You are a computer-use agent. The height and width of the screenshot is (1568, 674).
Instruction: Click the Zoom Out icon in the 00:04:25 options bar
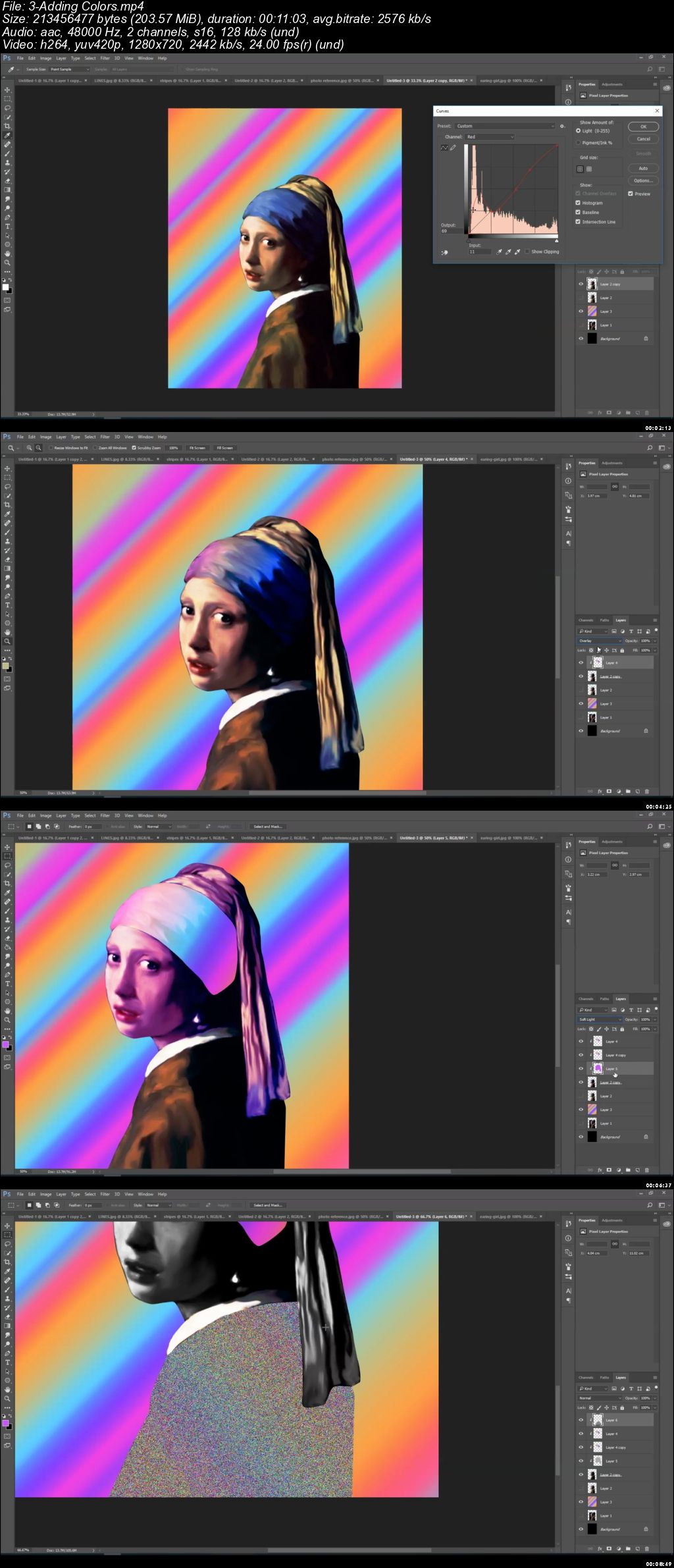pyautogui.click(x=39, y=448)
